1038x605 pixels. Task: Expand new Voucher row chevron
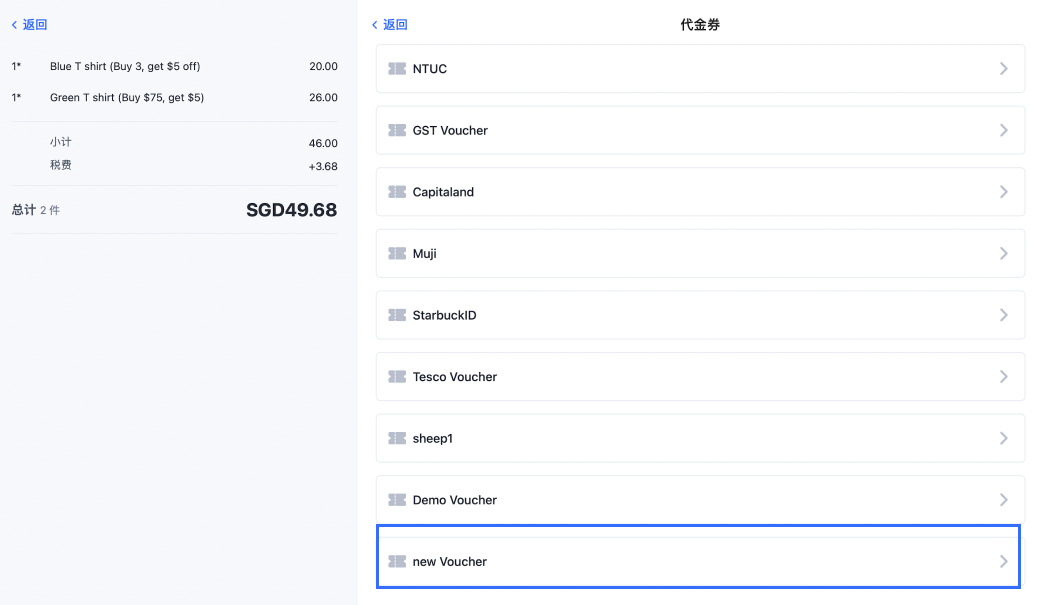click(1004, 561)
